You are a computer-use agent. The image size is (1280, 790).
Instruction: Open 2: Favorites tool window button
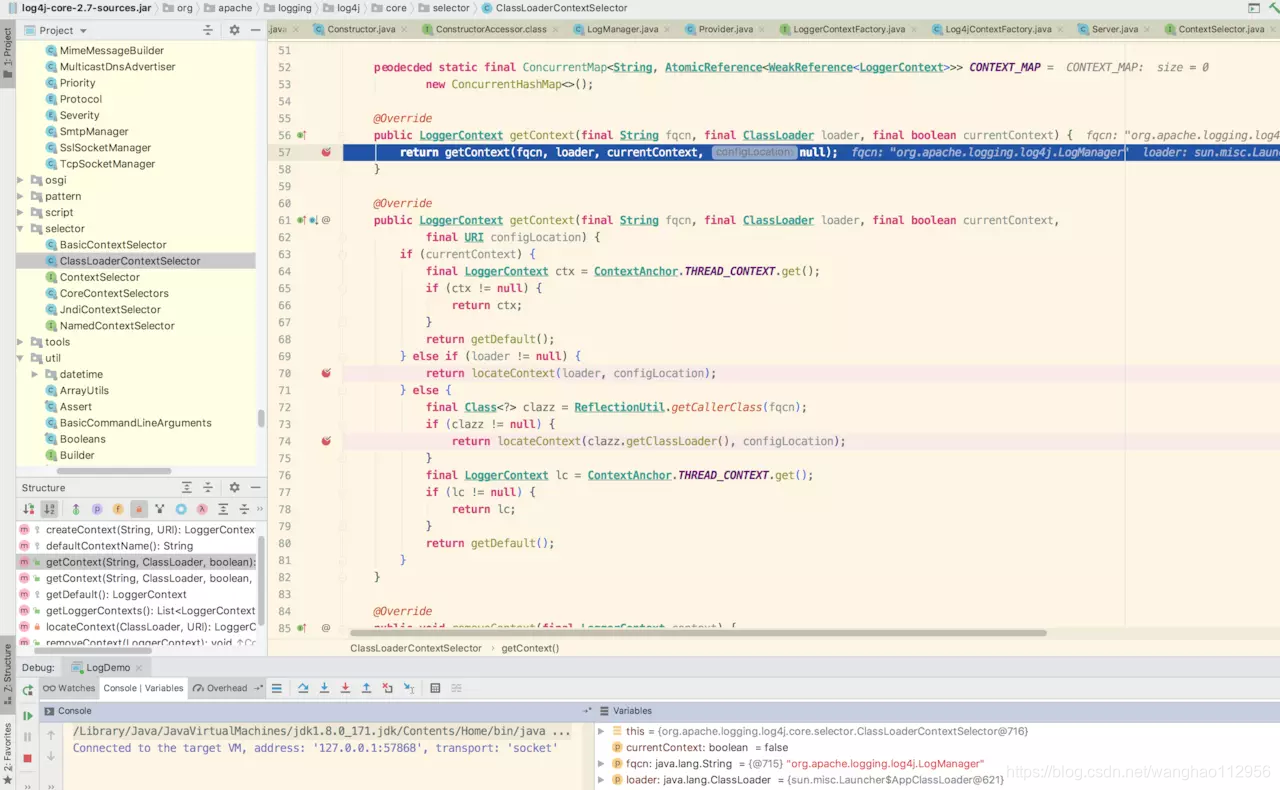point(7,755)
